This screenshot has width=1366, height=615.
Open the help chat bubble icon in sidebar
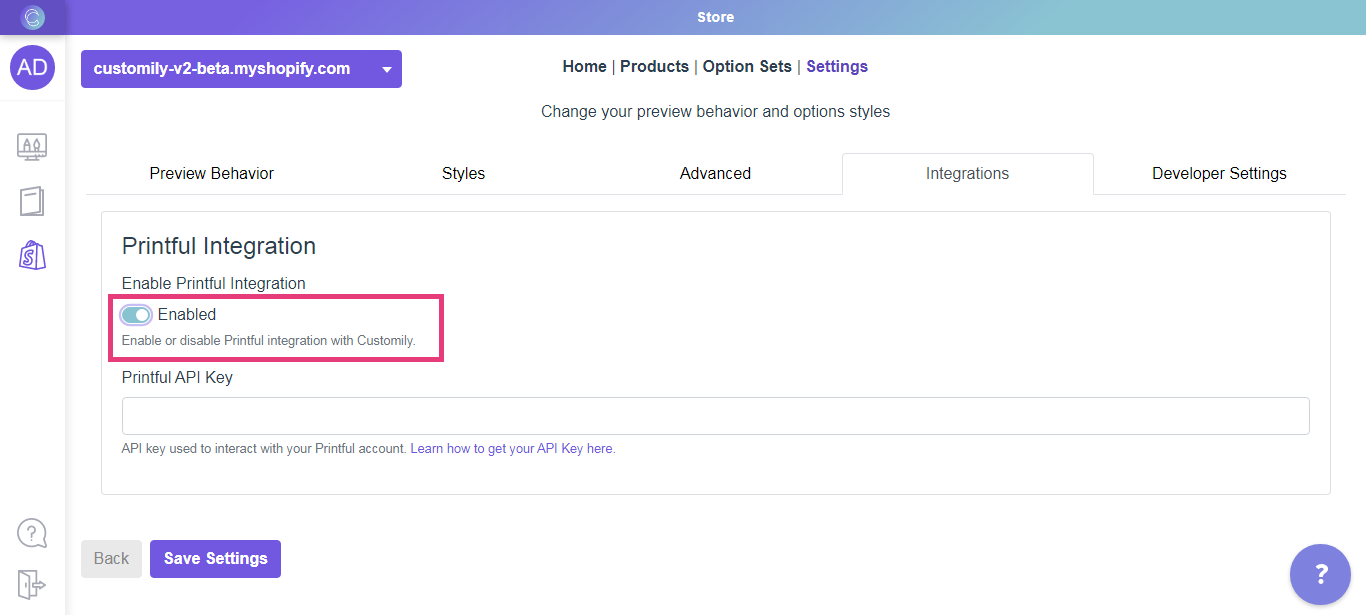point(32,532)
